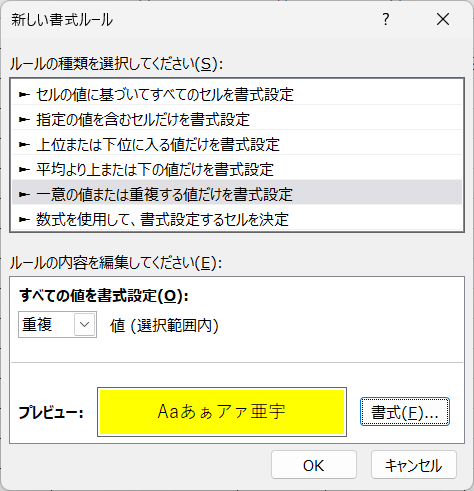
Task: Click the arrow bullet beside セルの値に基づいてすべてのセルを書式設定
Action: [24, 95]
